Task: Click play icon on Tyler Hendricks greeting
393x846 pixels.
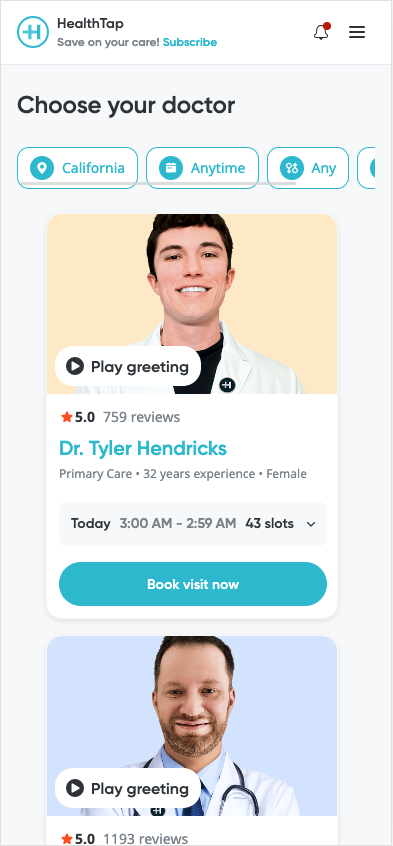Action: click(x=75, y=366)
